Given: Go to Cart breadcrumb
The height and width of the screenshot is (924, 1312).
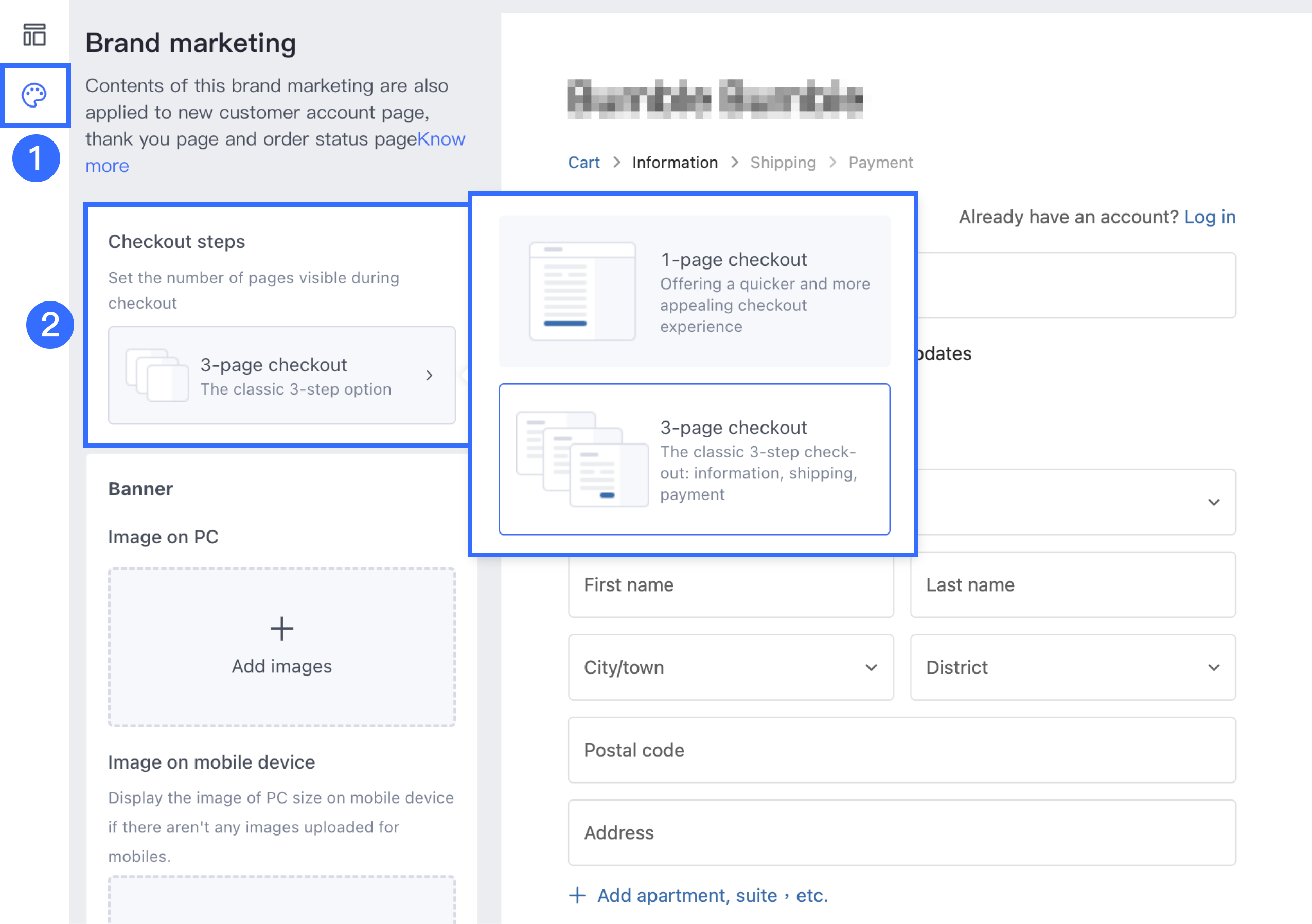Looking at the screenshot, I should [583, 163].
